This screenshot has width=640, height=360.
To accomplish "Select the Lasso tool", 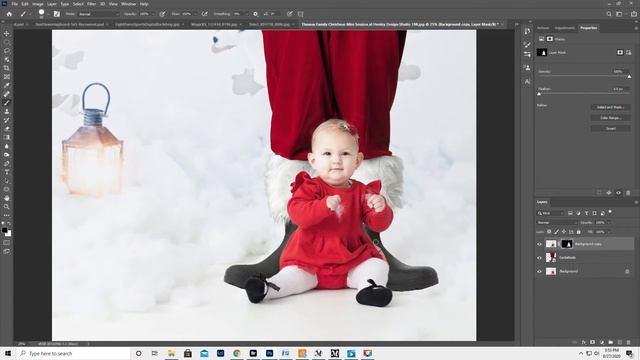I will (x=7, y=51).
